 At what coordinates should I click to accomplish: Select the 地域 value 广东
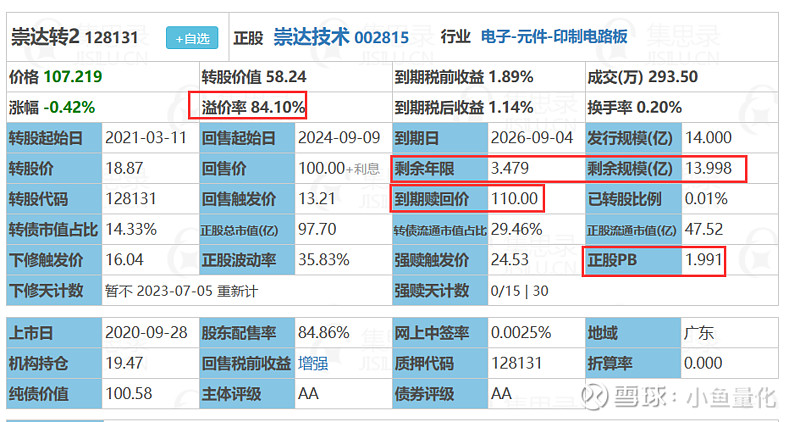[x=699, y=333]
